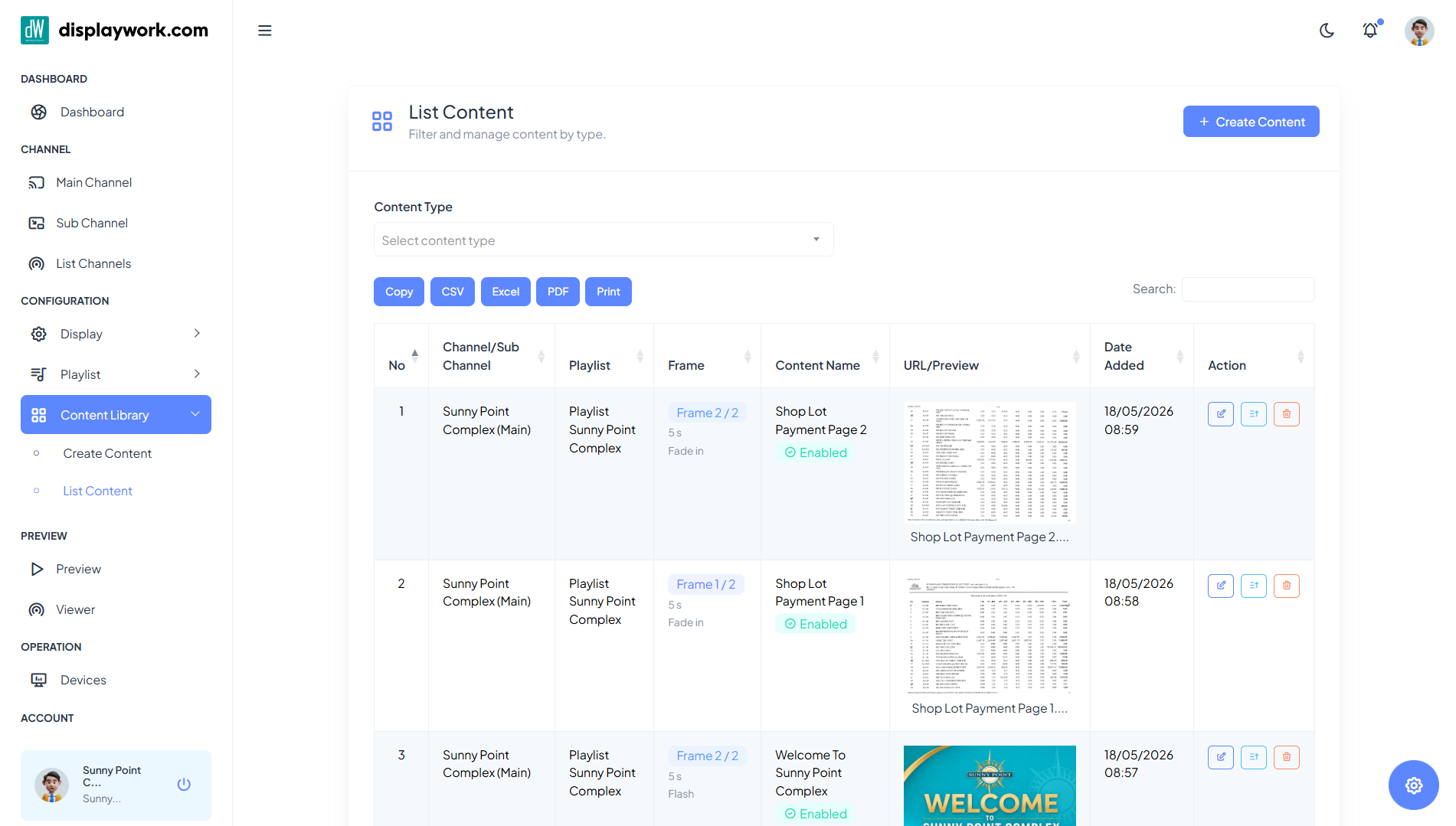Open Shop Lot Payment Page 1 thumbnail
Viewport: 1456px width, 826px height.
point(990,635)
